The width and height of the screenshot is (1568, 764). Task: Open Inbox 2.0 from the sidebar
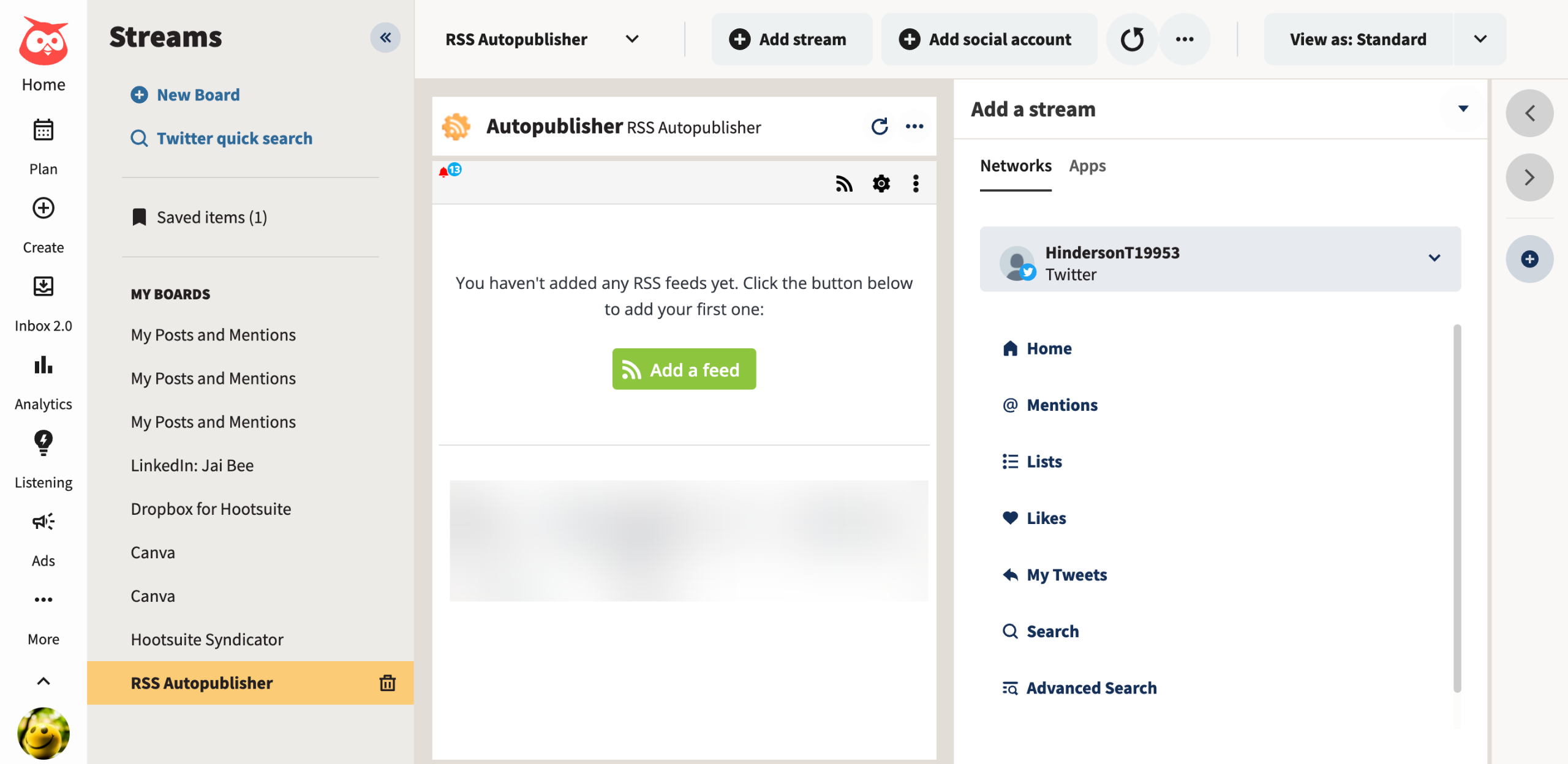pyautogui.click(x=43, y=286)
